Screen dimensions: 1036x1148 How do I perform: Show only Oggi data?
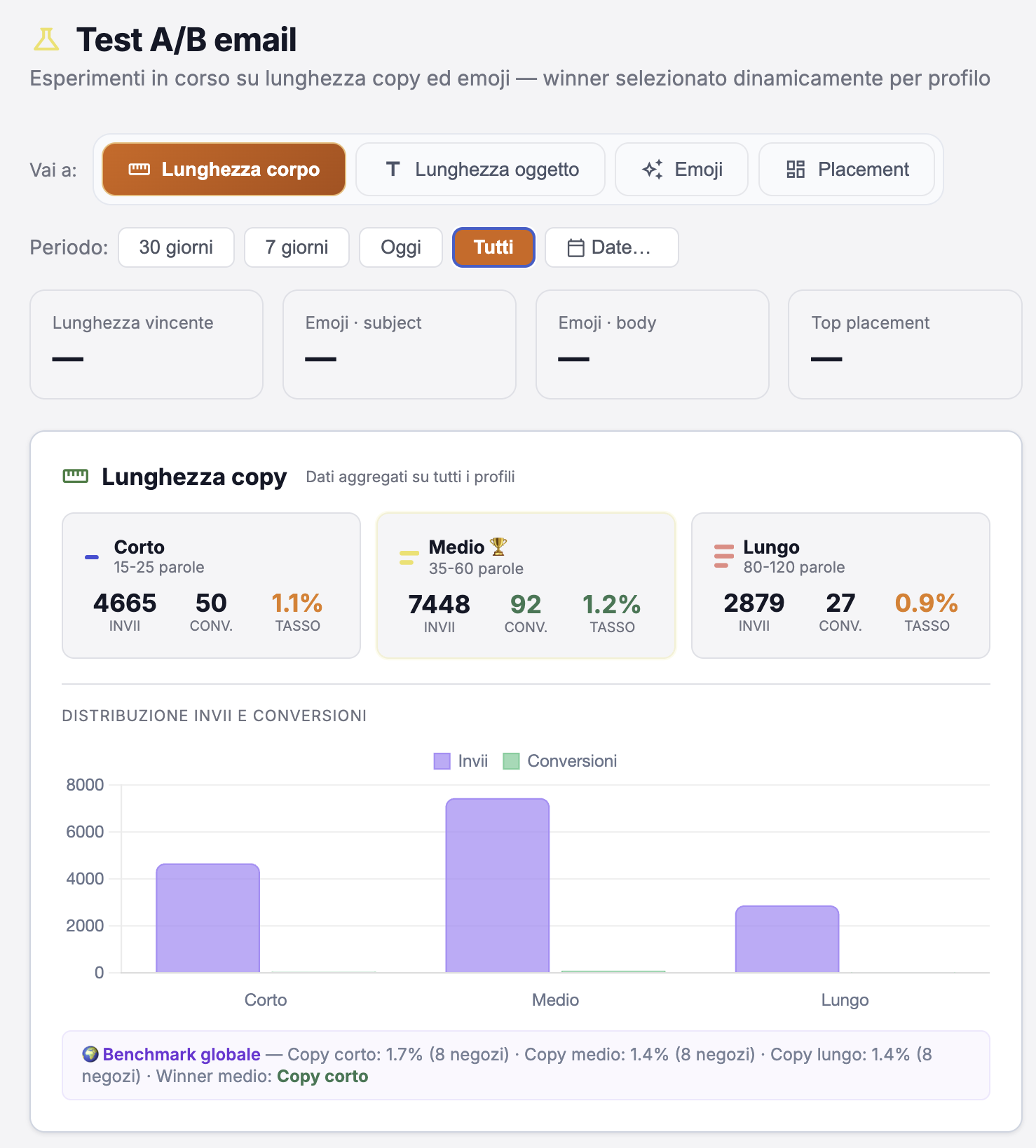coord(401,247)
